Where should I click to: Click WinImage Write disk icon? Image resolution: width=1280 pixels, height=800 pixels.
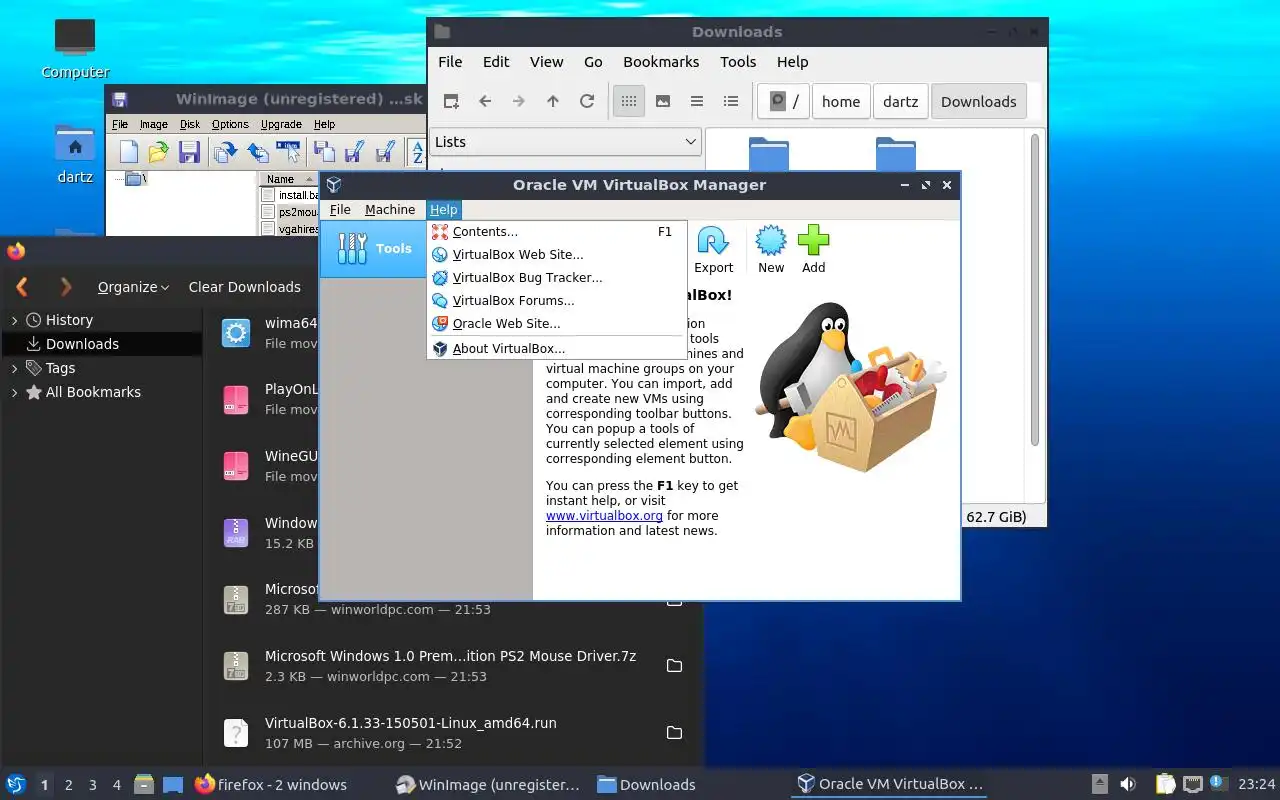pyautogui.click(x=353, y=152)
